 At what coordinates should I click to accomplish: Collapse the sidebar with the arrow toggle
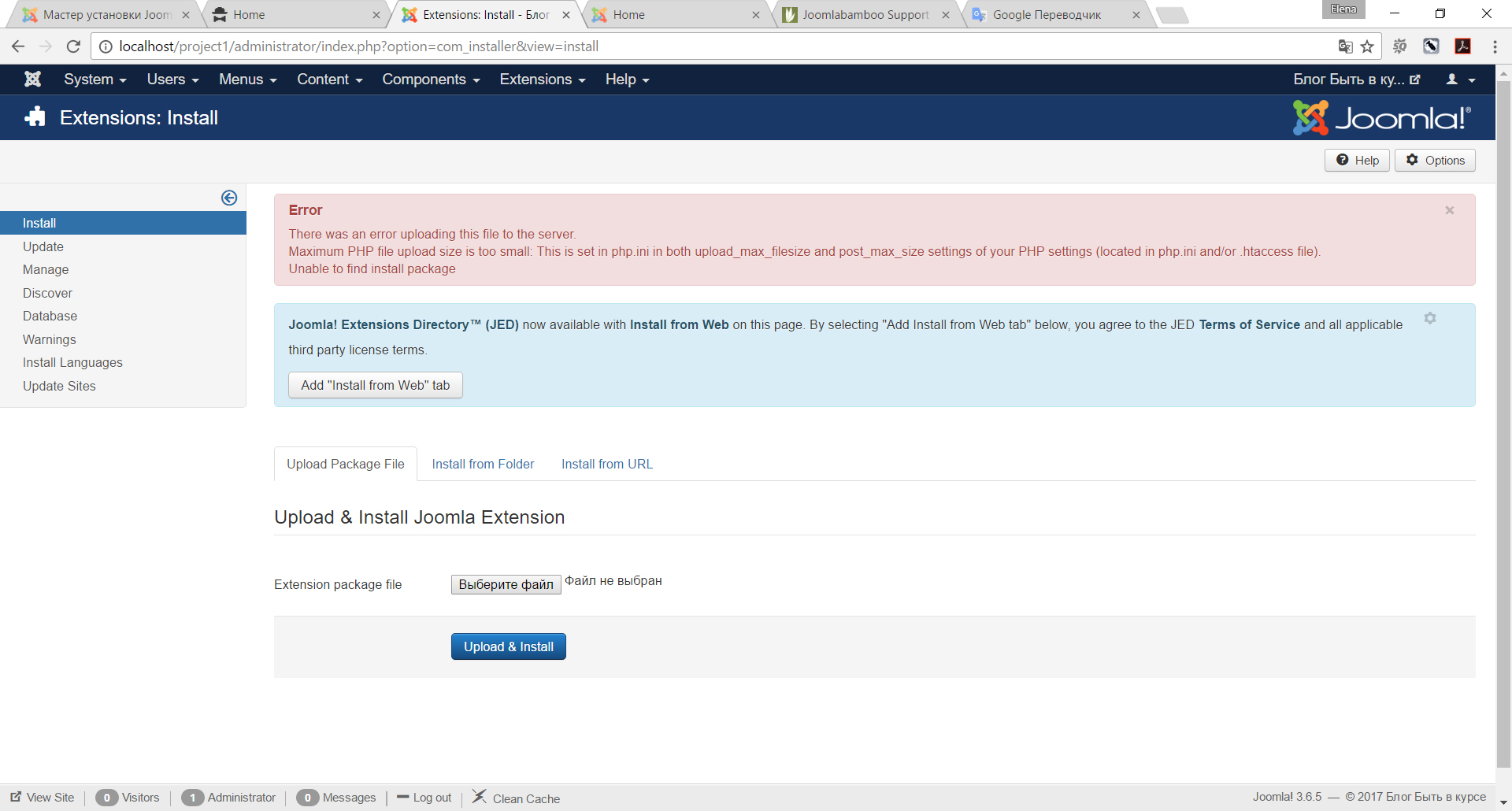coord(229,198)
